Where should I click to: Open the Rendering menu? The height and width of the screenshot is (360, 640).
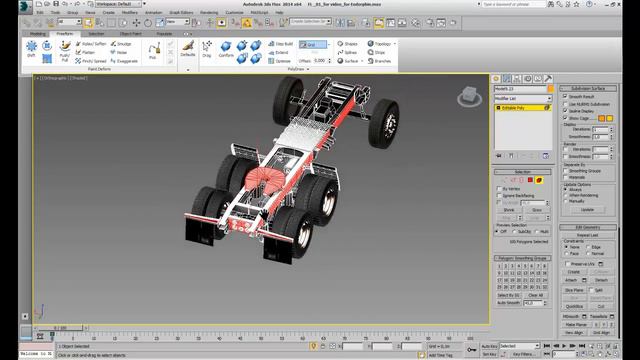pyautogui.click(x=209, y=13)
